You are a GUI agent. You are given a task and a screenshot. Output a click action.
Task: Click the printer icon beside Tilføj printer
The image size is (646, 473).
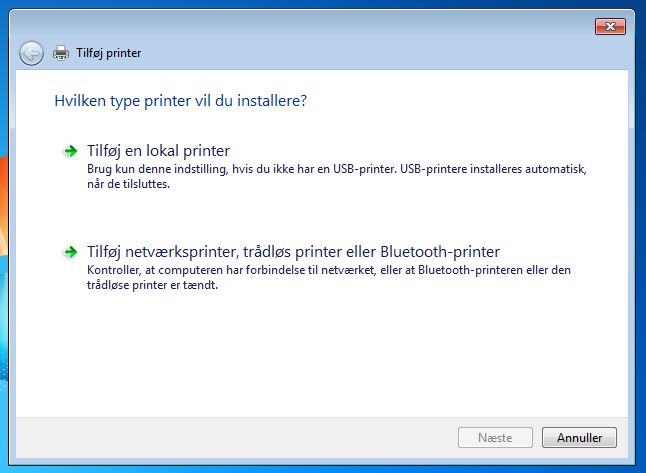tap(61, 53)
